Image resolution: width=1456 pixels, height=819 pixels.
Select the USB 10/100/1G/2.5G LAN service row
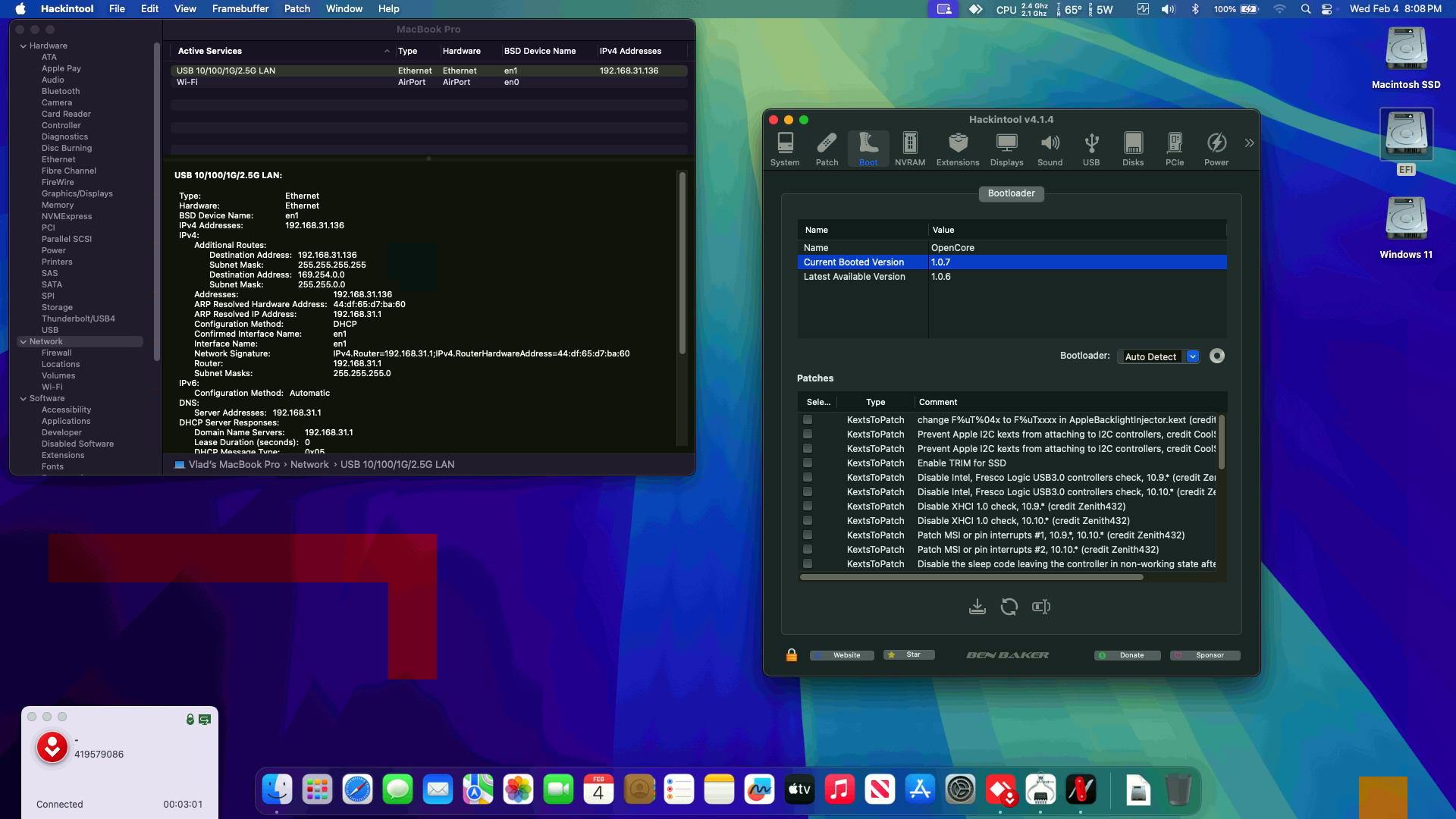coord(429,71)
